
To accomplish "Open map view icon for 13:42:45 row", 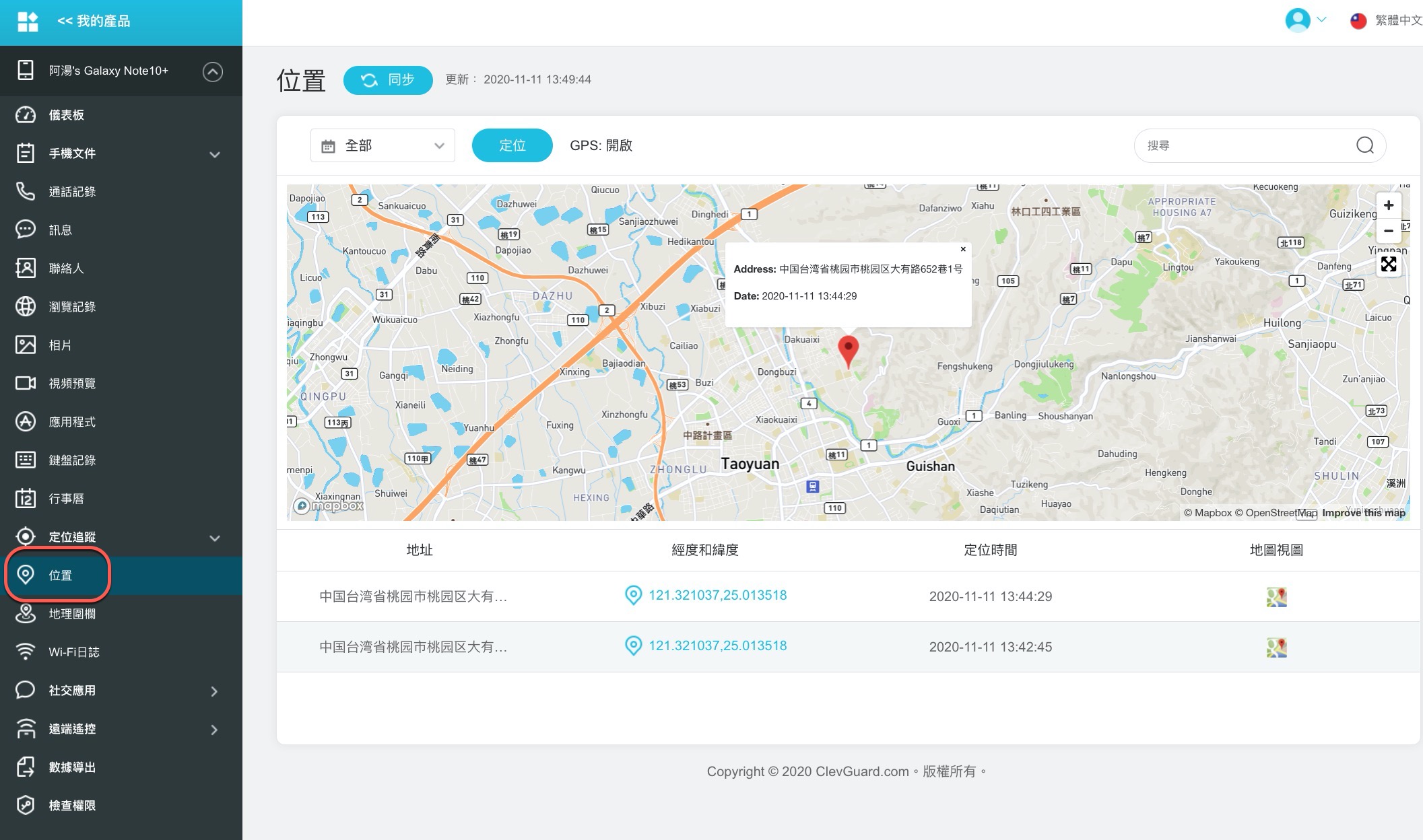I will pyautogui.click(x=1276, y=647).
